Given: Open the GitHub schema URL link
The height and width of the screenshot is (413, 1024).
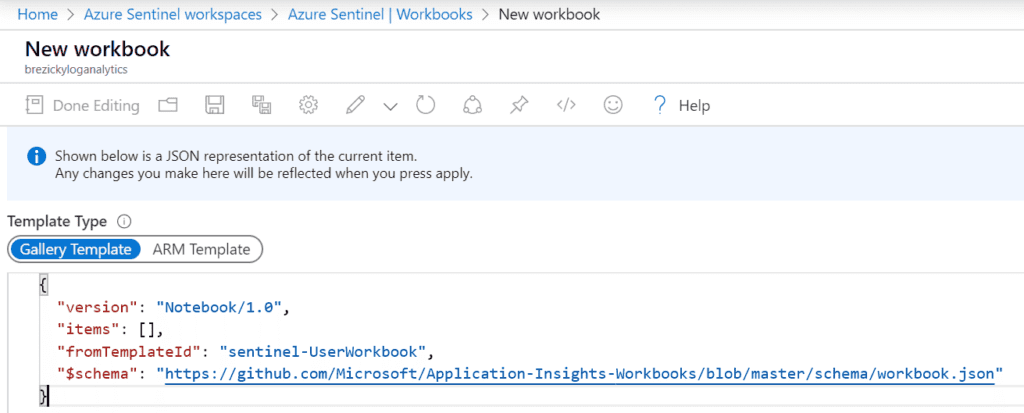Looking at the screenshot, I should [x=579, y=373].
